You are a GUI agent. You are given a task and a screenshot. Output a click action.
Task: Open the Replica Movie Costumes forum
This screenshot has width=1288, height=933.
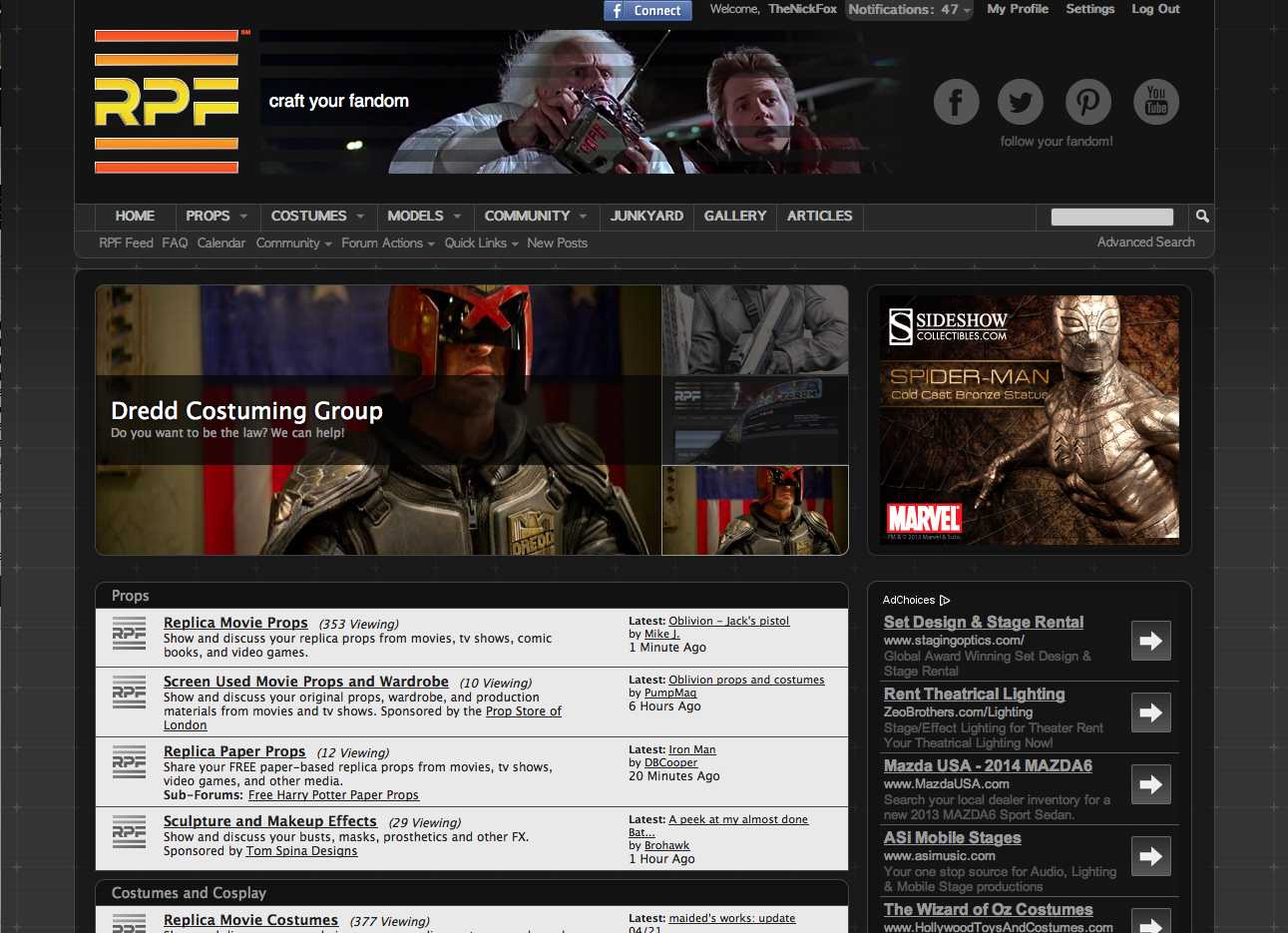250,920
